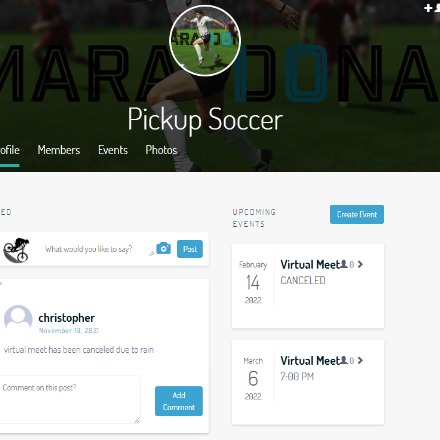Open christopher's profile name link
Screen dimensions: 440x440
(67, 318)
